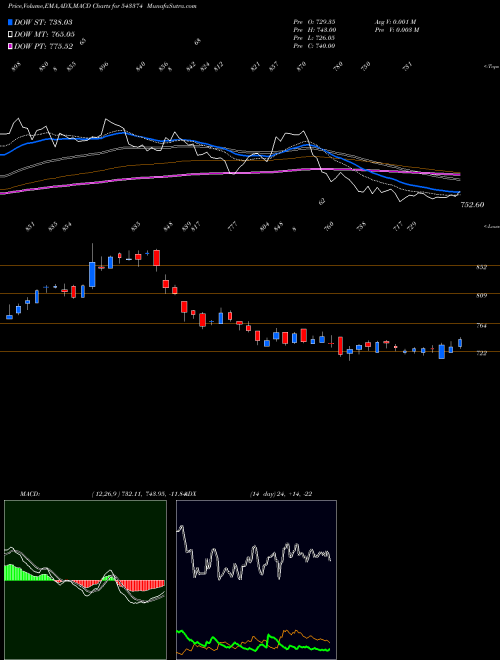Click the Pre C: 740.09 value
Image resolution: width=500 pixels, height=660 pixels.
click(x=314, y=46)
